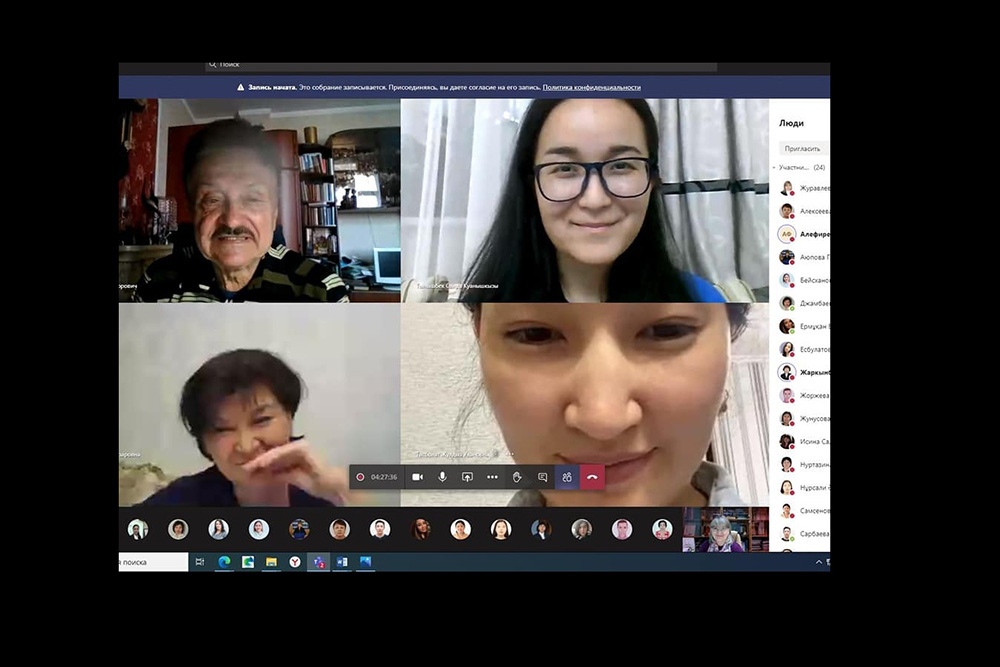The height and width of the screenshot is (667, 1000).
Task: Show the meeting chat conversation
Action: coord(543,477)
